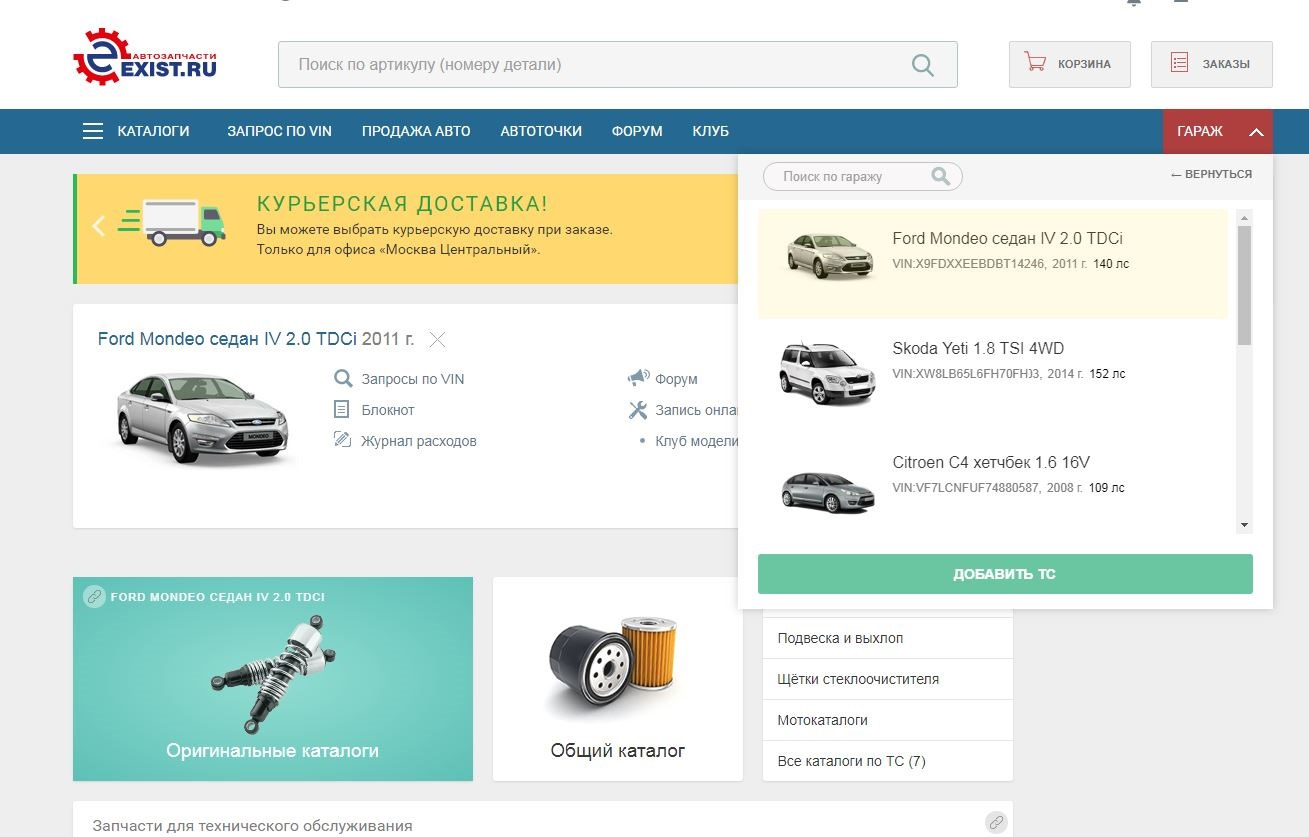
Task: Select Ford Mondeo седан IV 2.0 TDCi in garage
Action: tap(993, 264)
